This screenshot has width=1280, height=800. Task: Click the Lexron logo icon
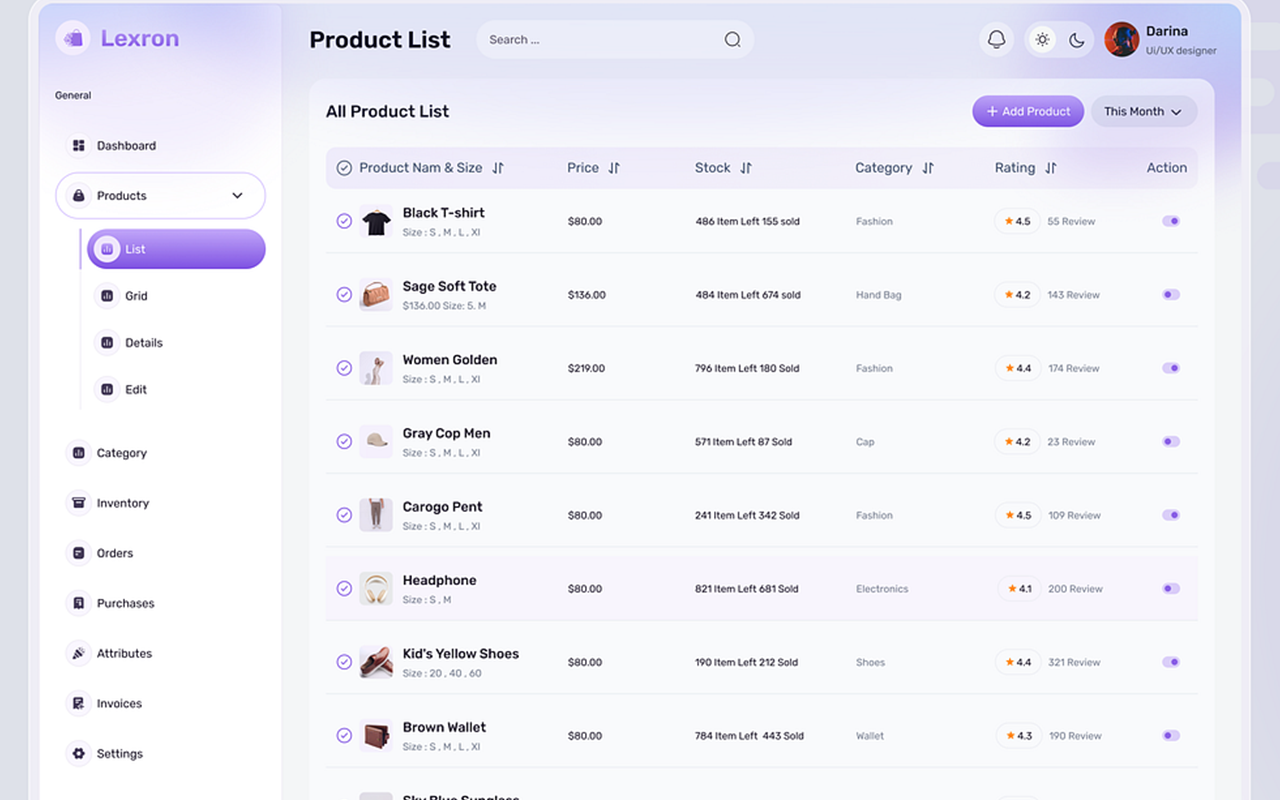click(73, 38)
